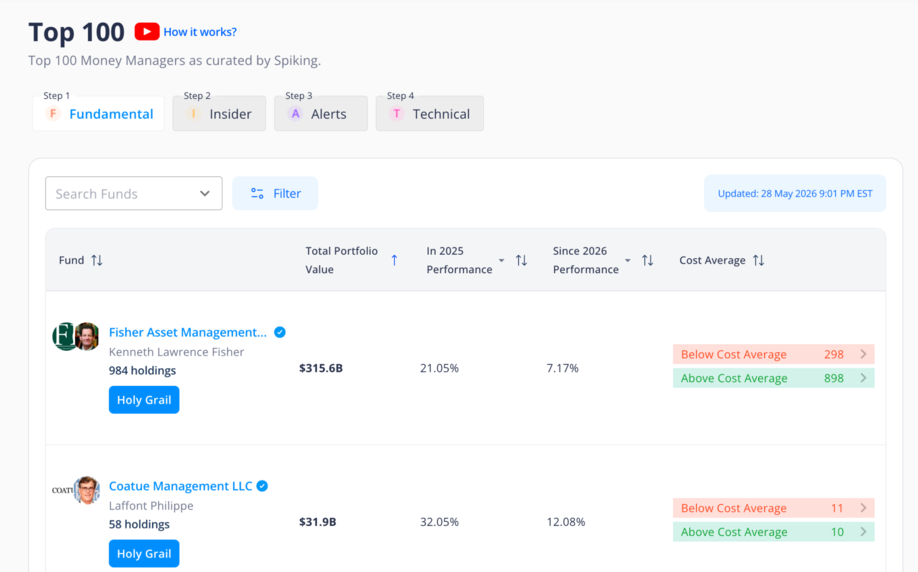Open Fisher Below Cost Average 298 row
The width and height of the screenshot is (918, 572).
pos(773,354)
